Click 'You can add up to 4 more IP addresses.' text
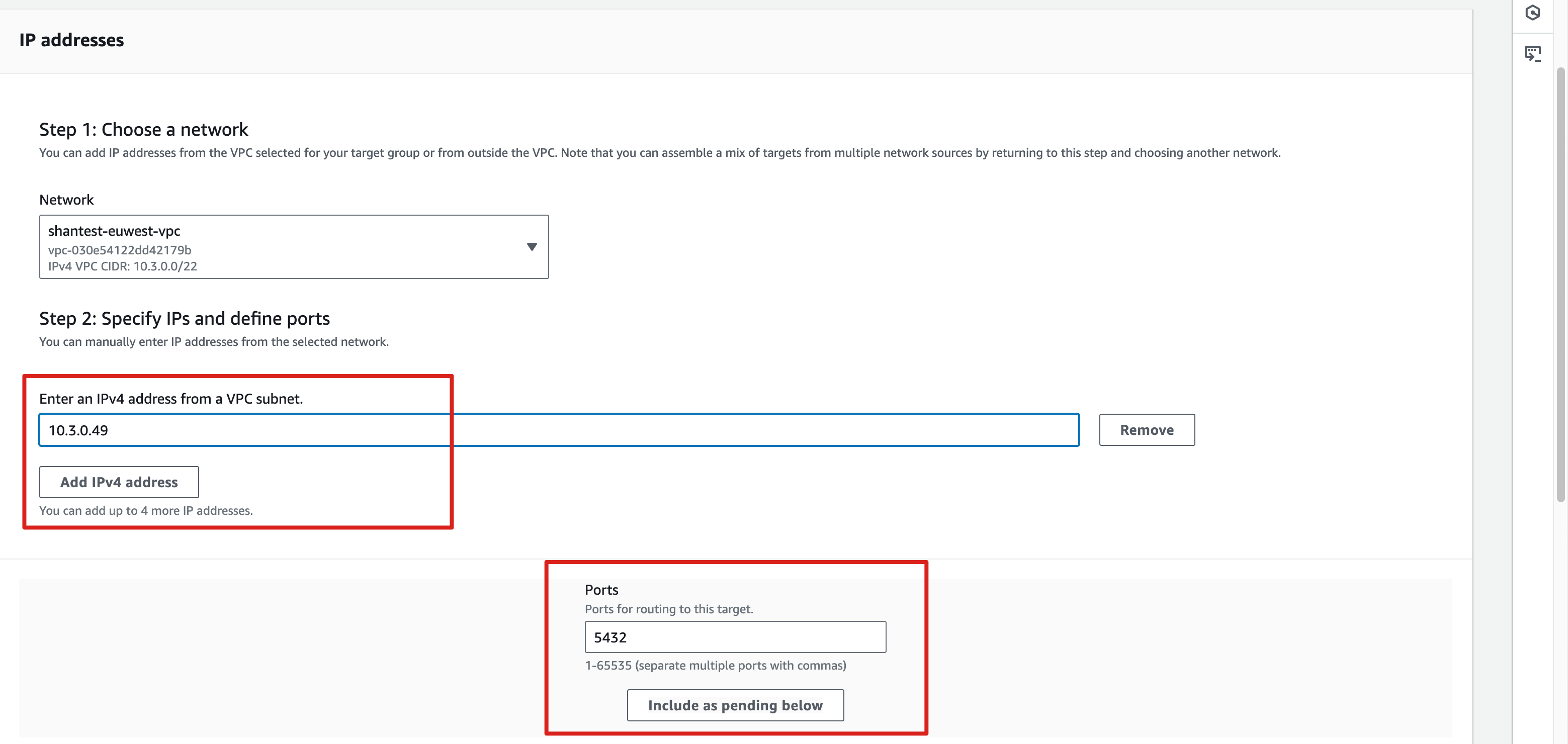The image size is (1568, 744). (146, 510)
